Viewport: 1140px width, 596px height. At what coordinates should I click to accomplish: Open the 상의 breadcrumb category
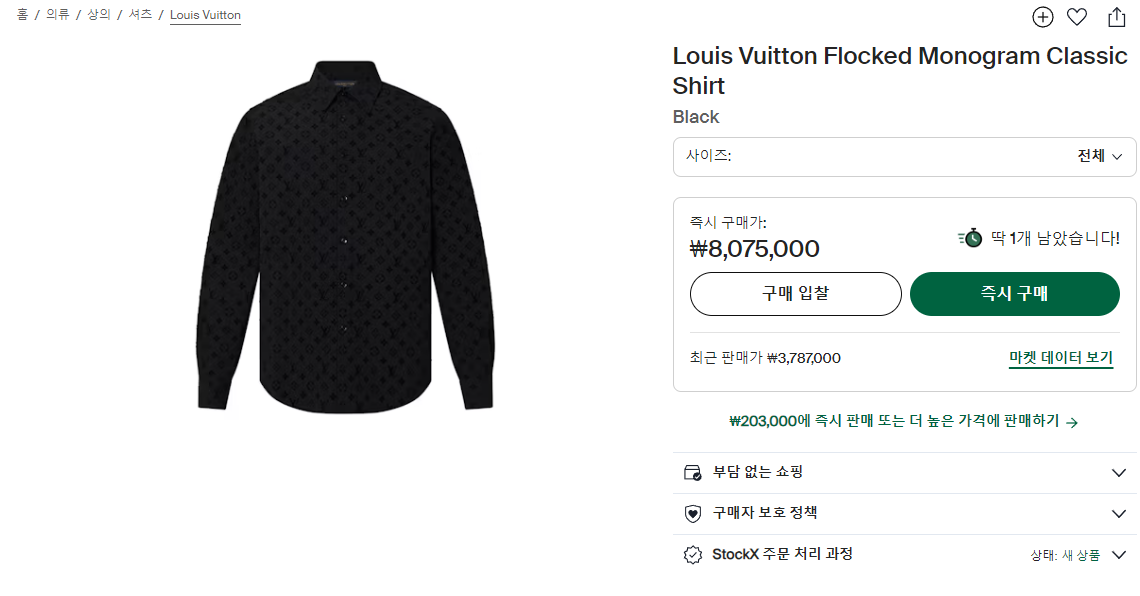coord(98,15)
